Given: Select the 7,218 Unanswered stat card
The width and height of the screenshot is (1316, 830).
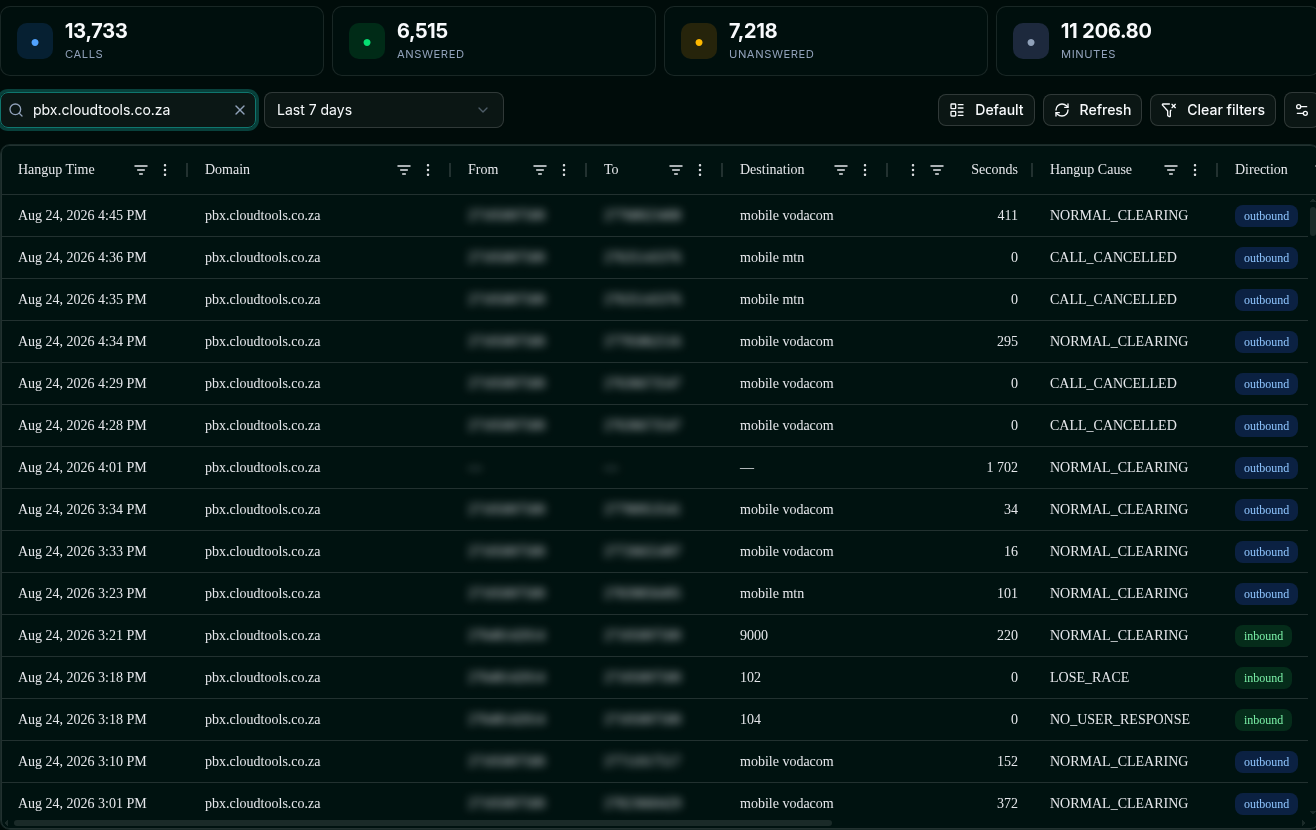Looking at the screenshot, I should (826, 41).
